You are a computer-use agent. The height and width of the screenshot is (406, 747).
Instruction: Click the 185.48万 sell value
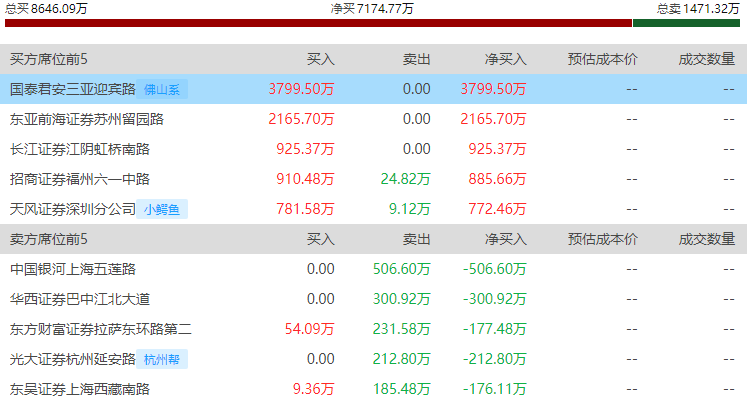tap(402, 389)
